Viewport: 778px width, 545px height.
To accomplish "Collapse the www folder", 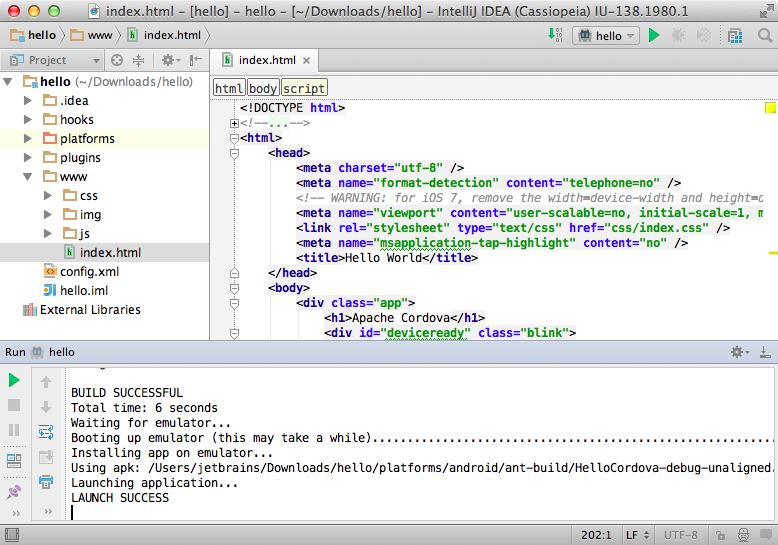I will (x=28, y=177).
